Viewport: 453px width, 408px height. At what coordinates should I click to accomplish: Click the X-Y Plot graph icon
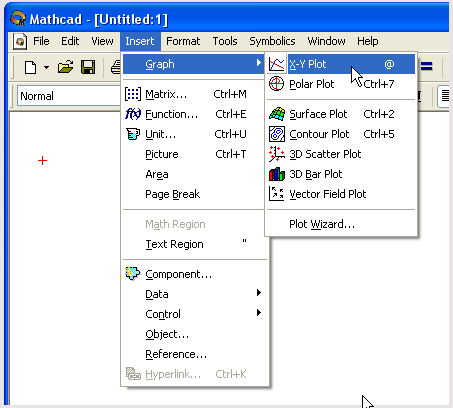[277, 64]
